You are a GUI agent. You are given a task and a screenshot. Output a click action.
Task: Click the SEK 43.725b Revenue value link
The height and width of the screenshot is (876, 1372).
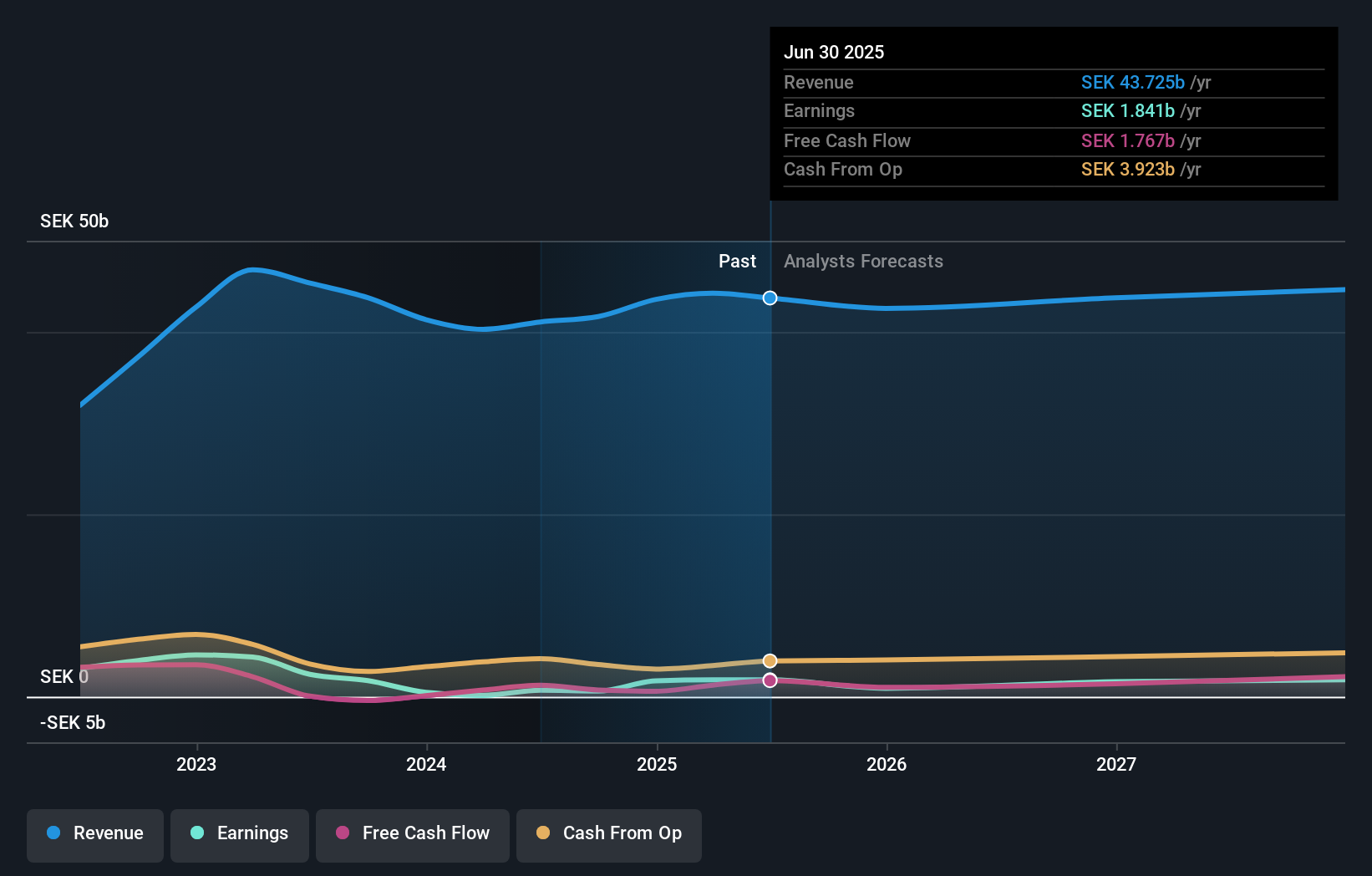1133,82
